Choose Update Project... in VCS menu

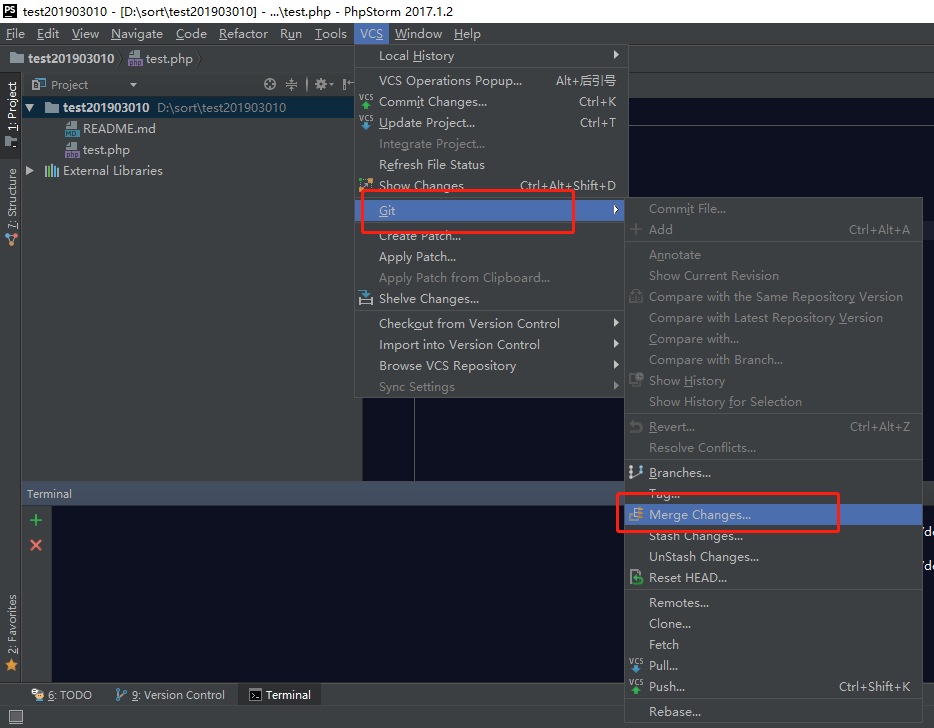click(x=491, y=123)
